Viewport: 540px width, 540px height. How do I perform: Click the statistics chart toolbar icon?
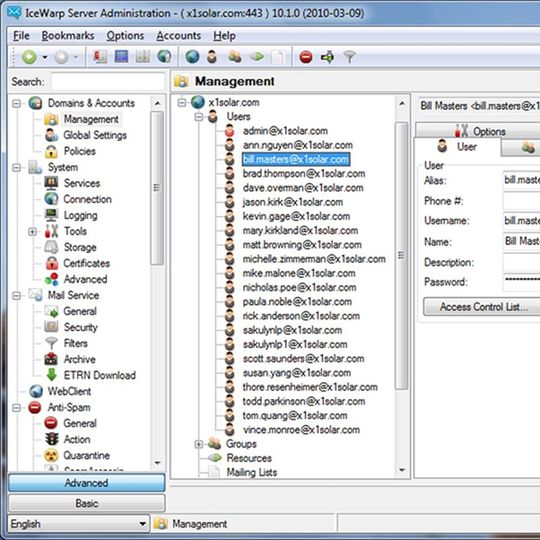(x=143, y=56)
